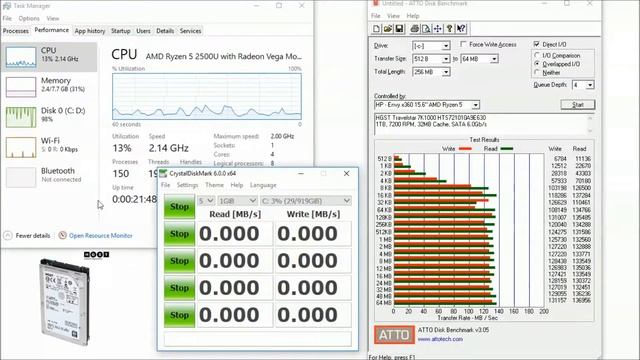Select Bluetooth in Task Manager sidebar

pyautogui.click(x=49, y=176)
